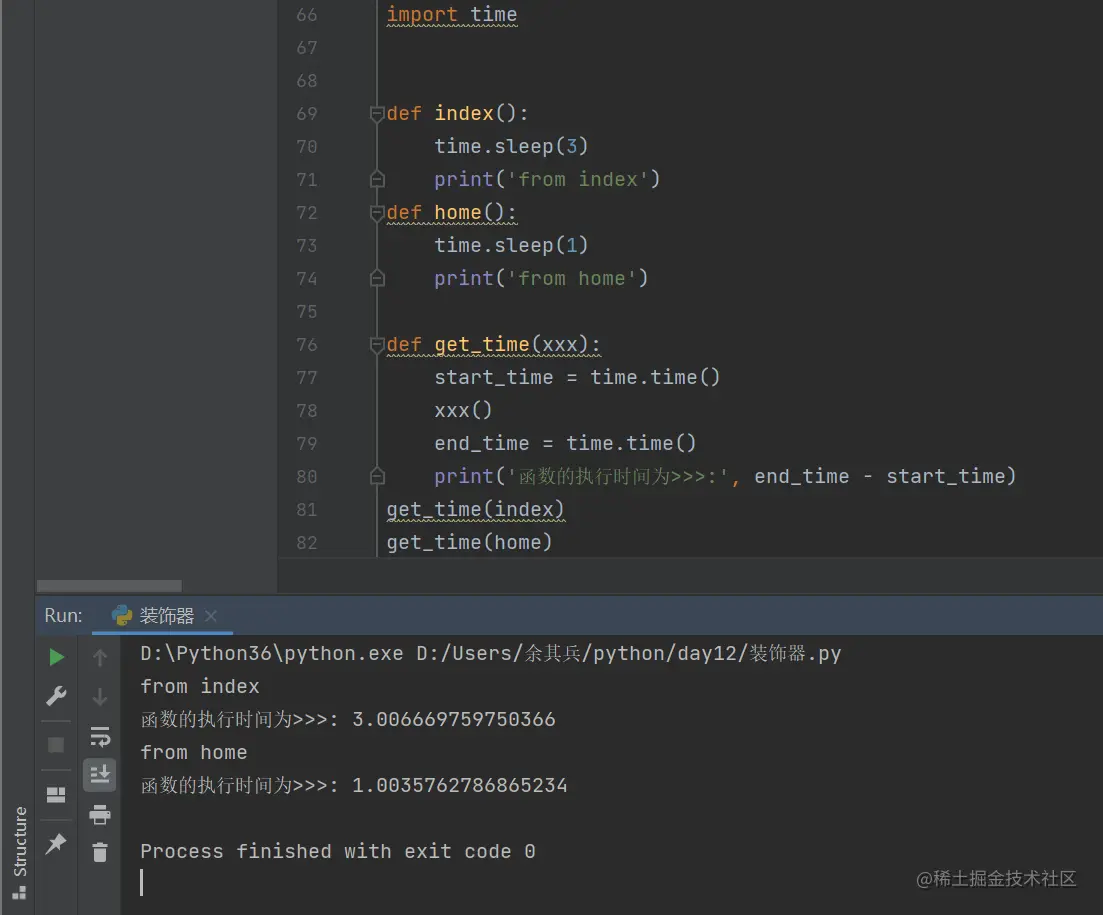The height and width of the screenshot is (915, 1103).
Task: Click the grey Stop square button
Action: 56,745
